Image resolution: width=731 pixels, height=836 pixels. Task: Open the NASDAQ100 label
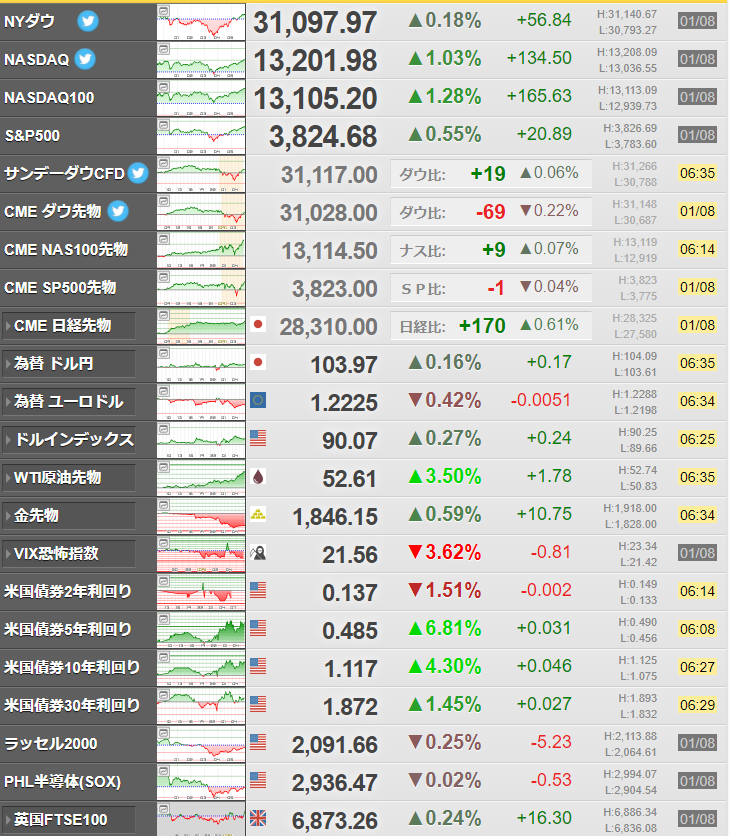(49, 98)
